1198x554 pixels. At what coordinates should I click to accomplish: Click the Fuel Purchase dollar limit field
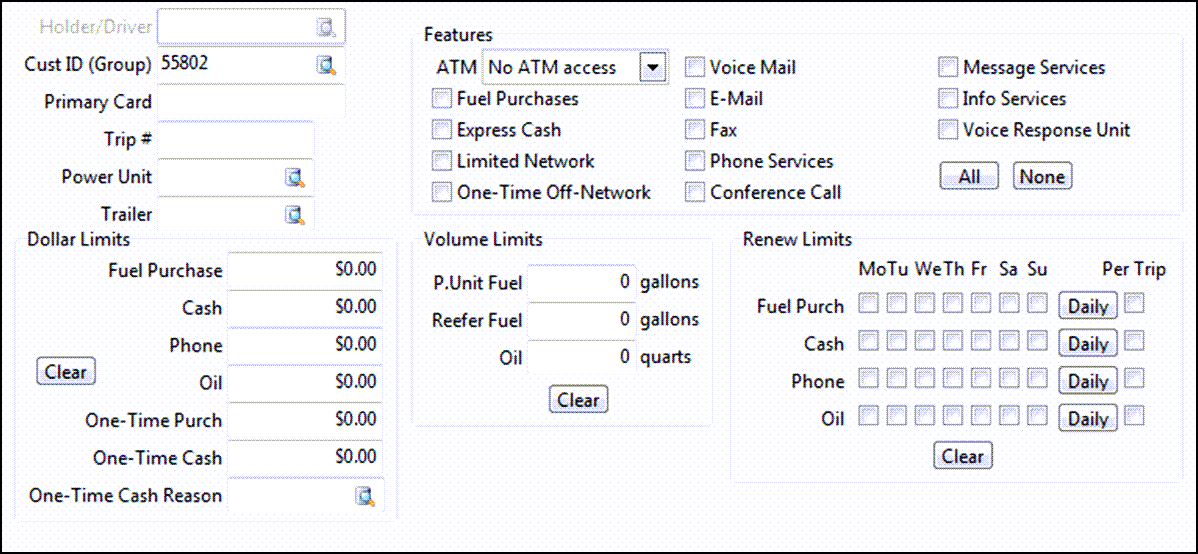click(304, 270)
